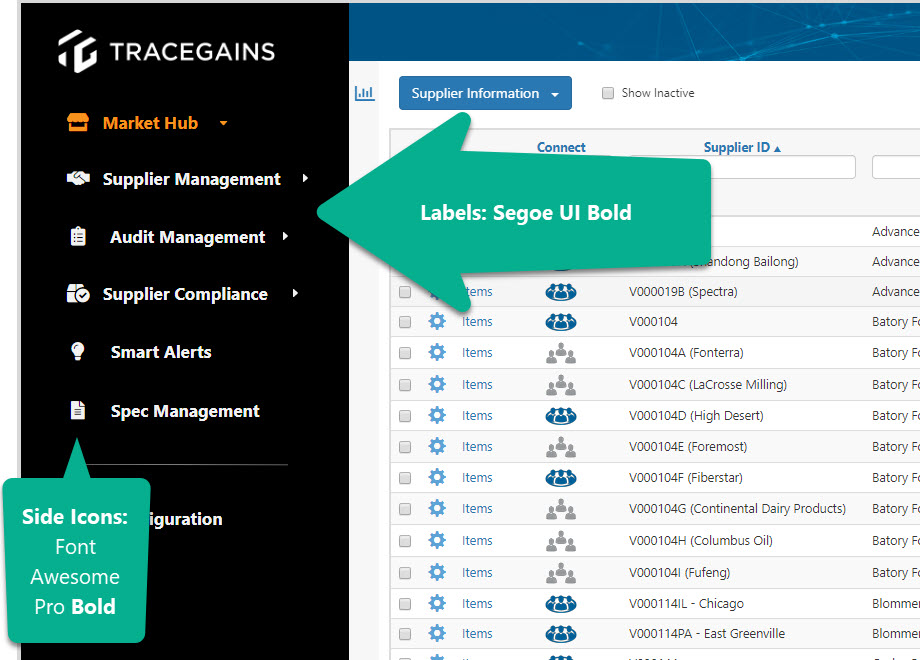Check the box for V000104E (Foremost)
Screen dimensions: 920x660
405,446
